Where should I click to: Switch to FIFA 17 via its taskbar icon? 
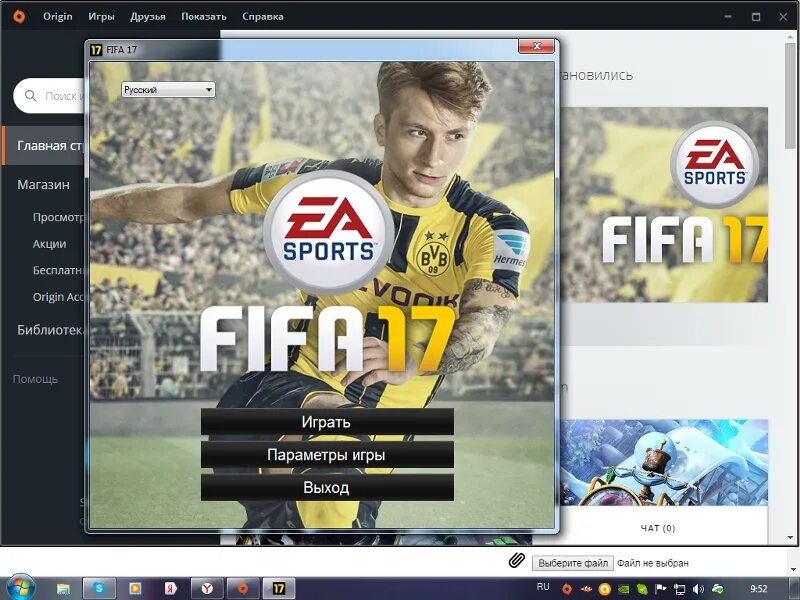tap(279, 589)
